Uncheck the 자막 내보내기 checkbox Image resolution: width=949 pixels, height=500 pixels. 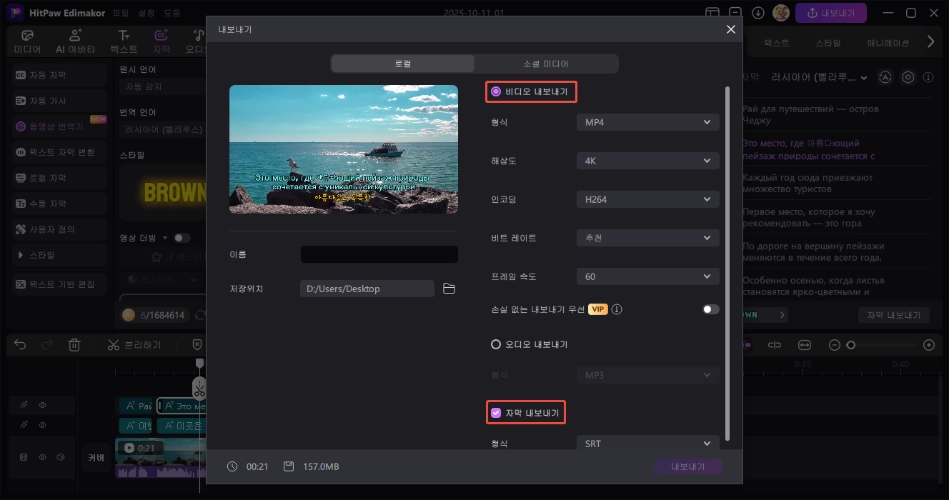point(495,412)
